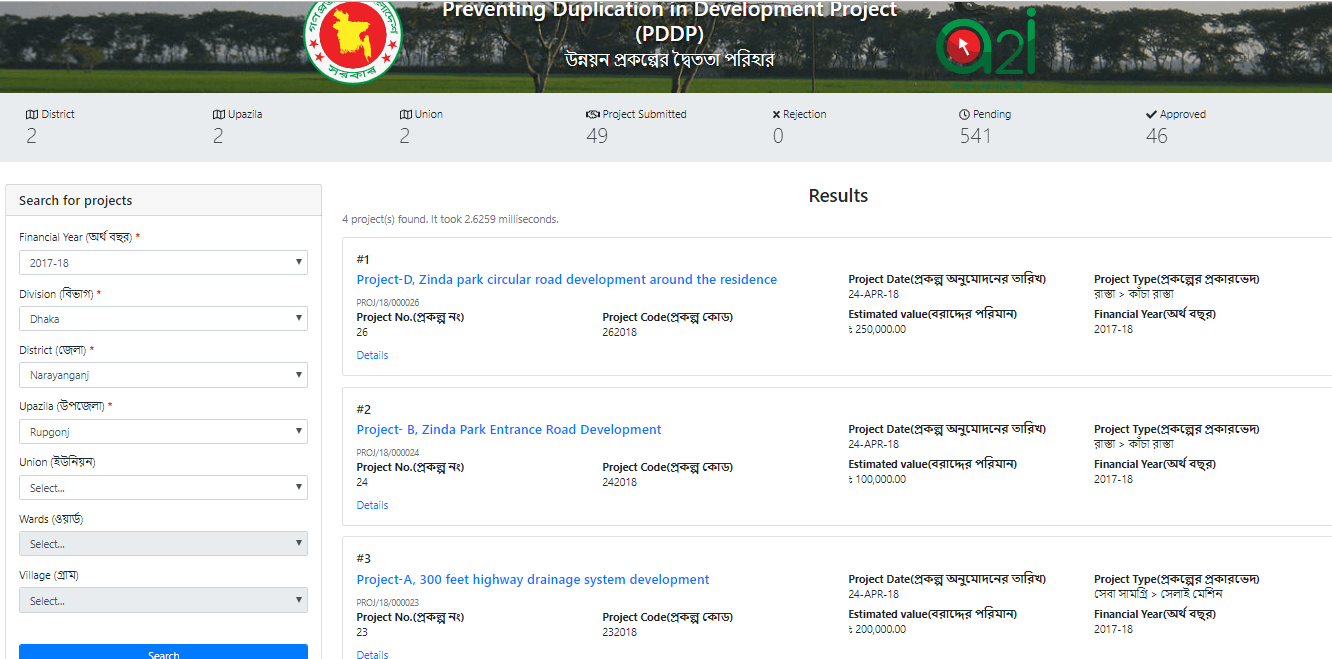1332x659 pixels.
Task: Click the Bangladesh government seal logo
Action: [351, 42]
